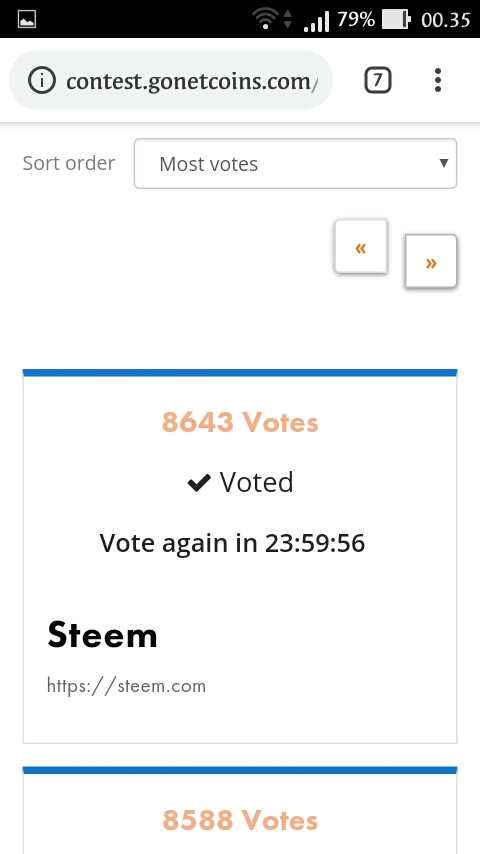This screenshot has width=480, height=854.
Task: Tap the image notification icon in status bar
Action: 27,20
